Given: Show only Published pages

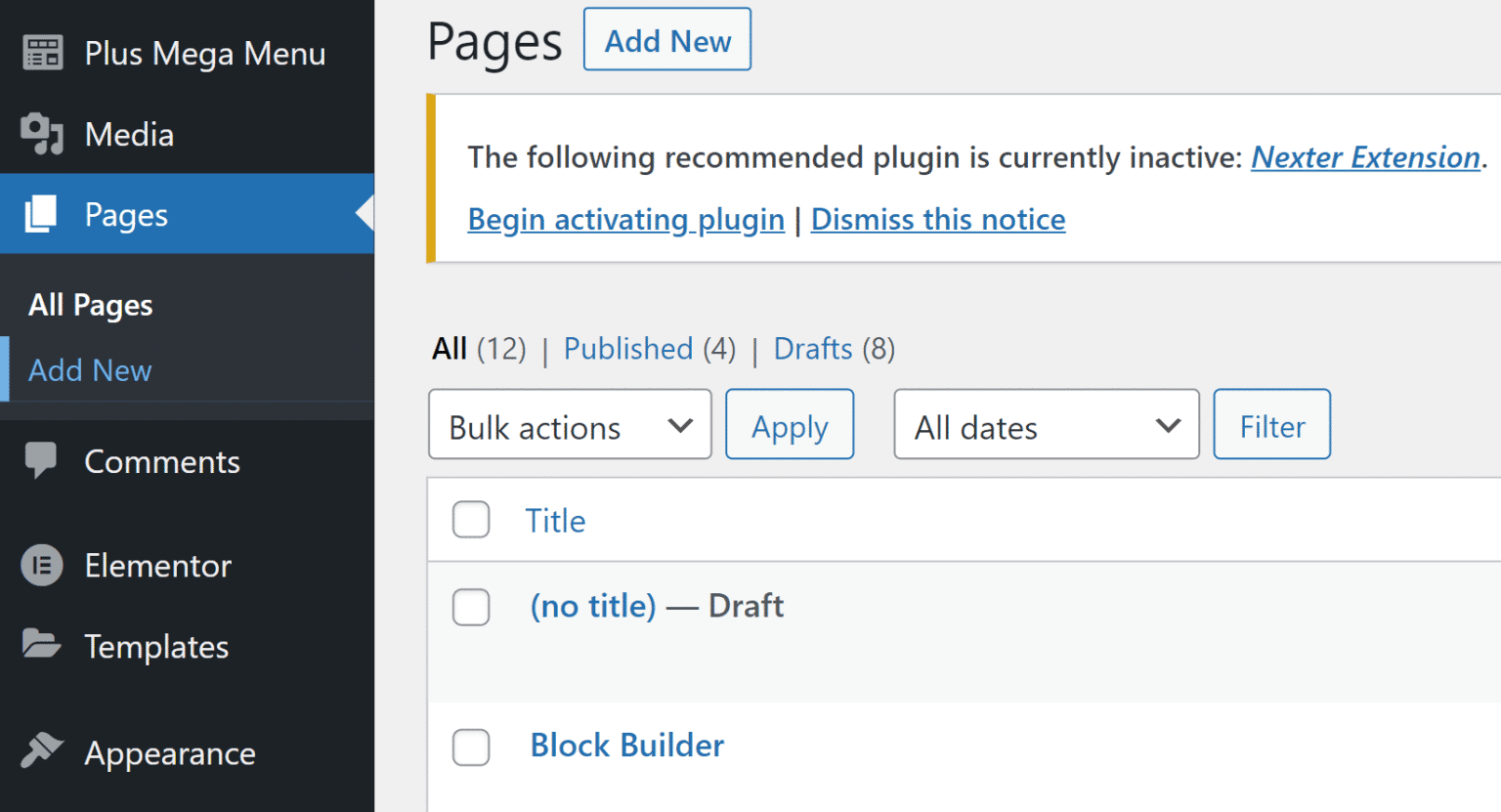Looking at the screenshot, I should click(x=628, y=349).
